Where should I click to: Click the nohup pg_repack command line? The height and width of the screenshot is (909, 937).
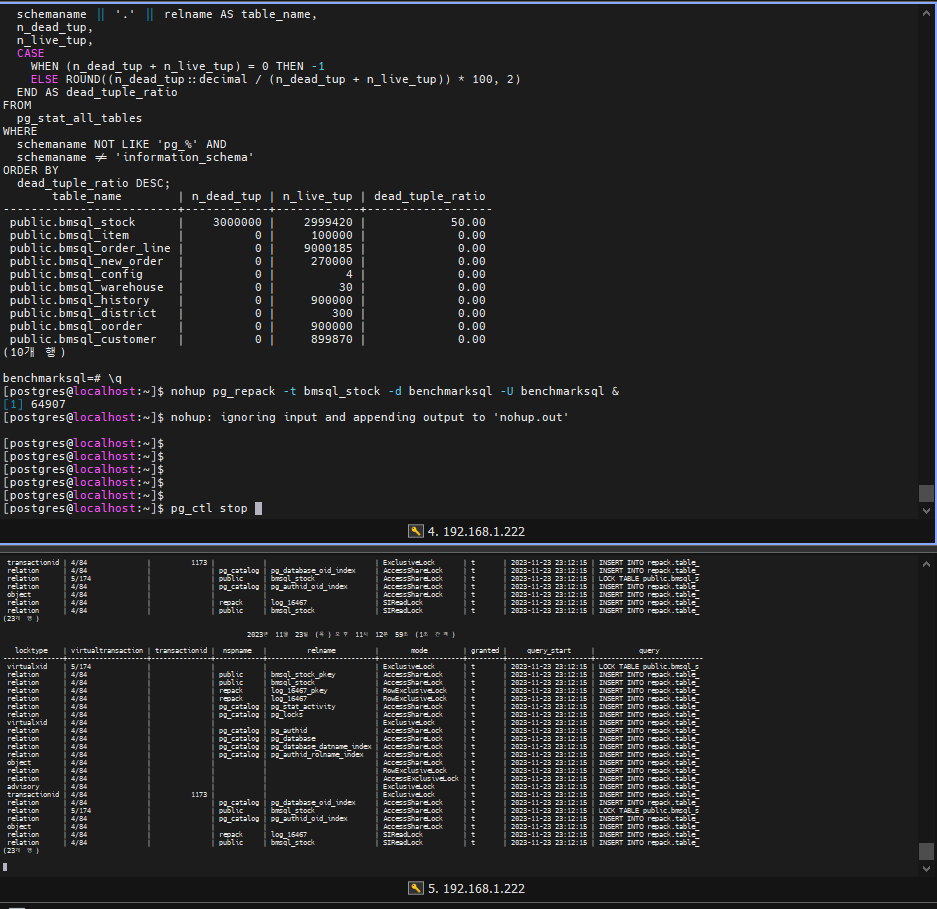[x=394, y=391]
